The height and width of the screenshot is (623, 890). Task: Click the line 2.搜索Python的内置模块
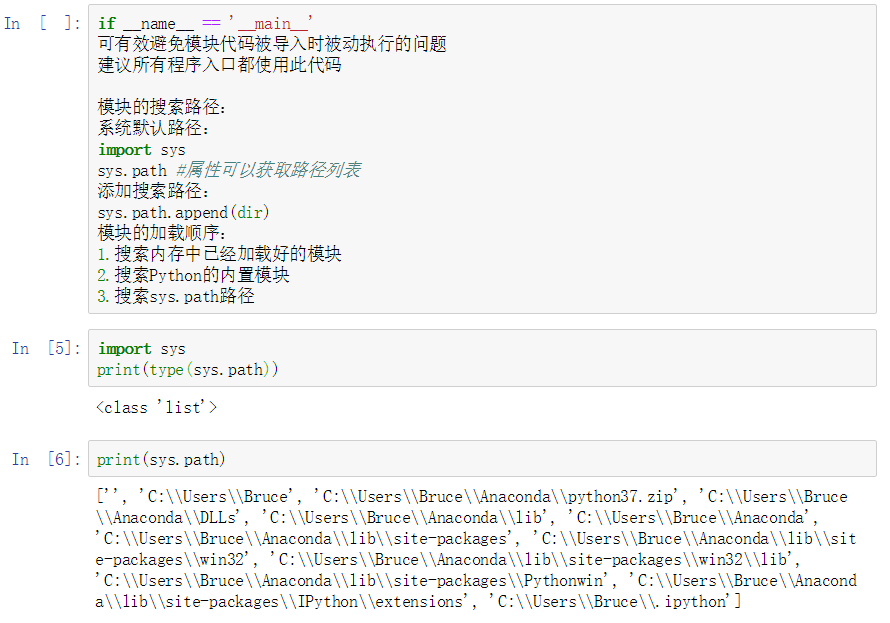(x=193, y=275)
